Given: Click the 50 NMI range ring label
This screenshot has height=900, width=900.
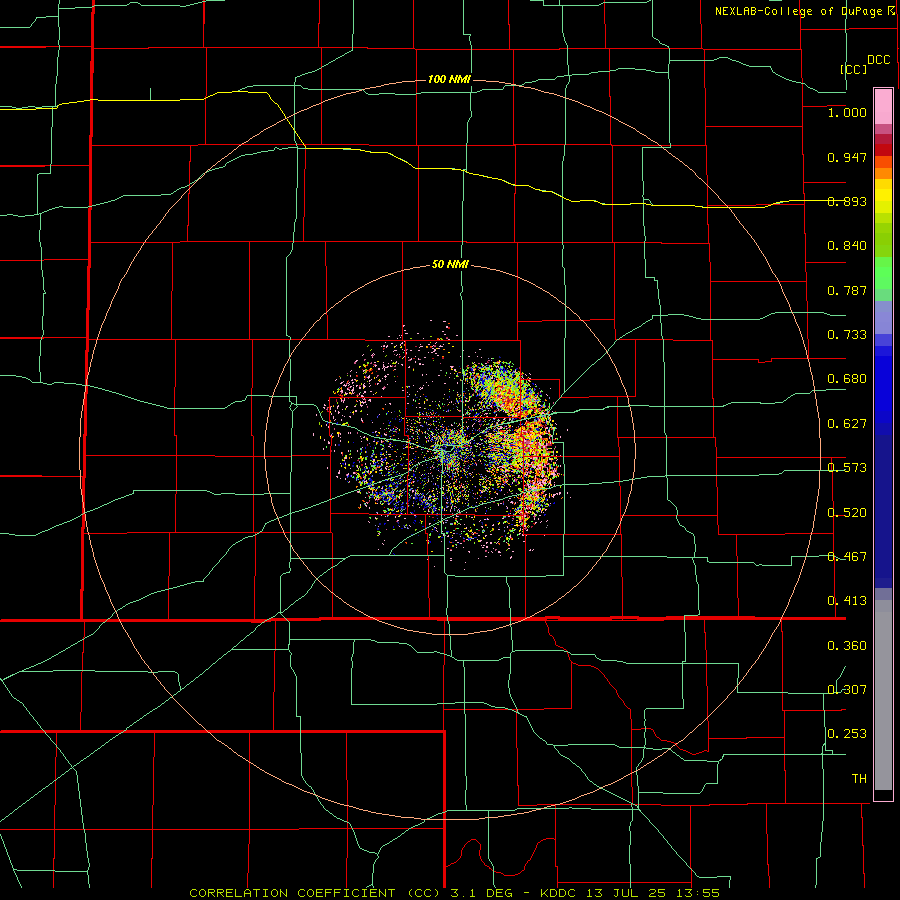Looking at the screenshot, I should pyautogui.click(x=451, y=265).
